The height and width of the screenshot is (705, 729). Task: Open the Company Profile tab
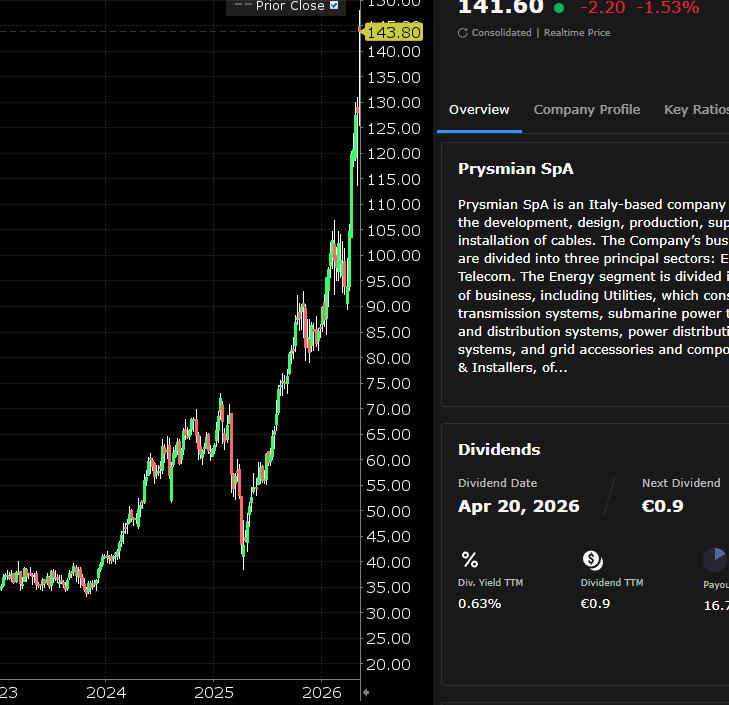(587, 110)
